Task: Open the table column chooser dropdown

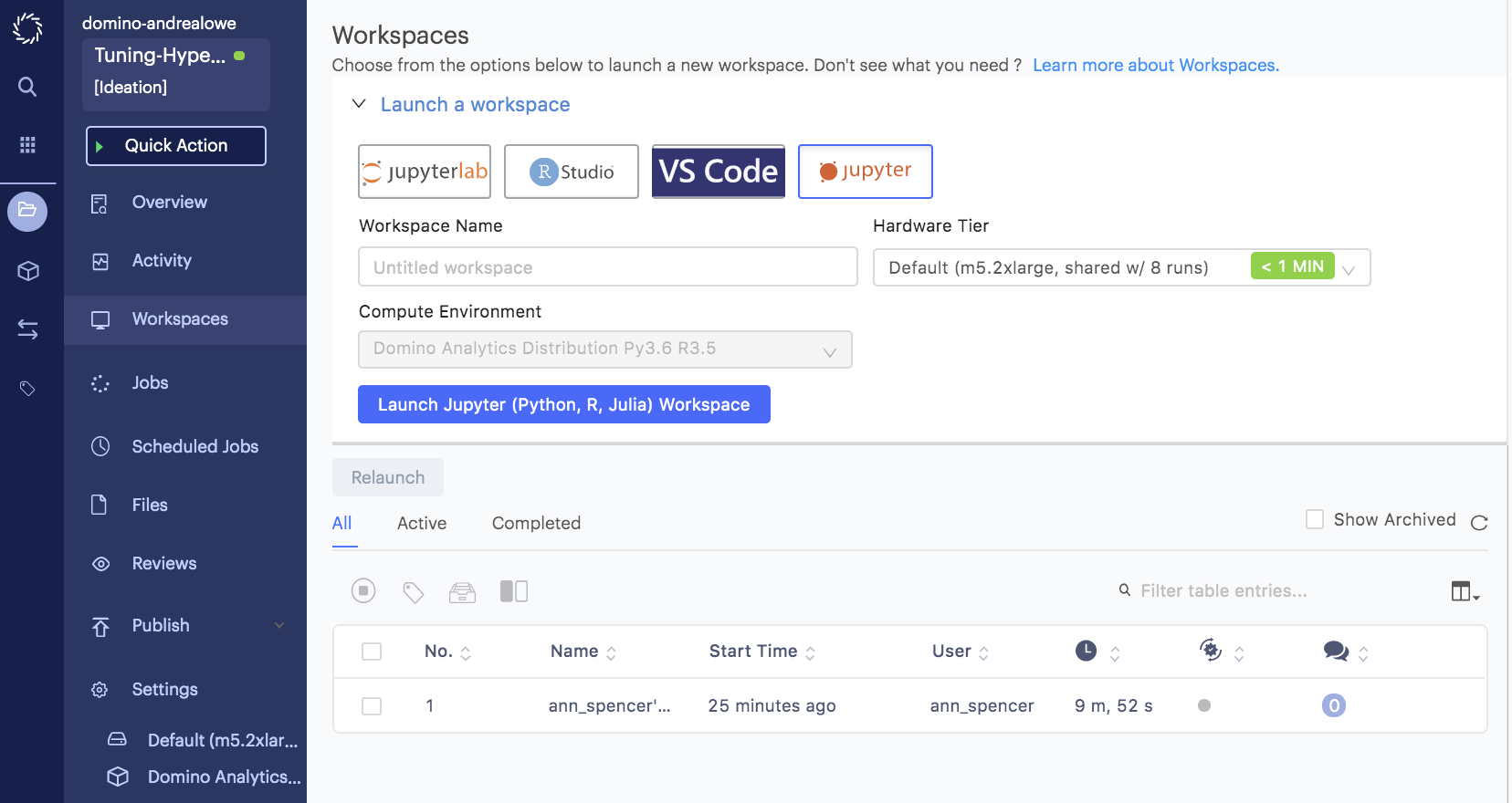Action: pyautogui.click(x=1465, y=592)
